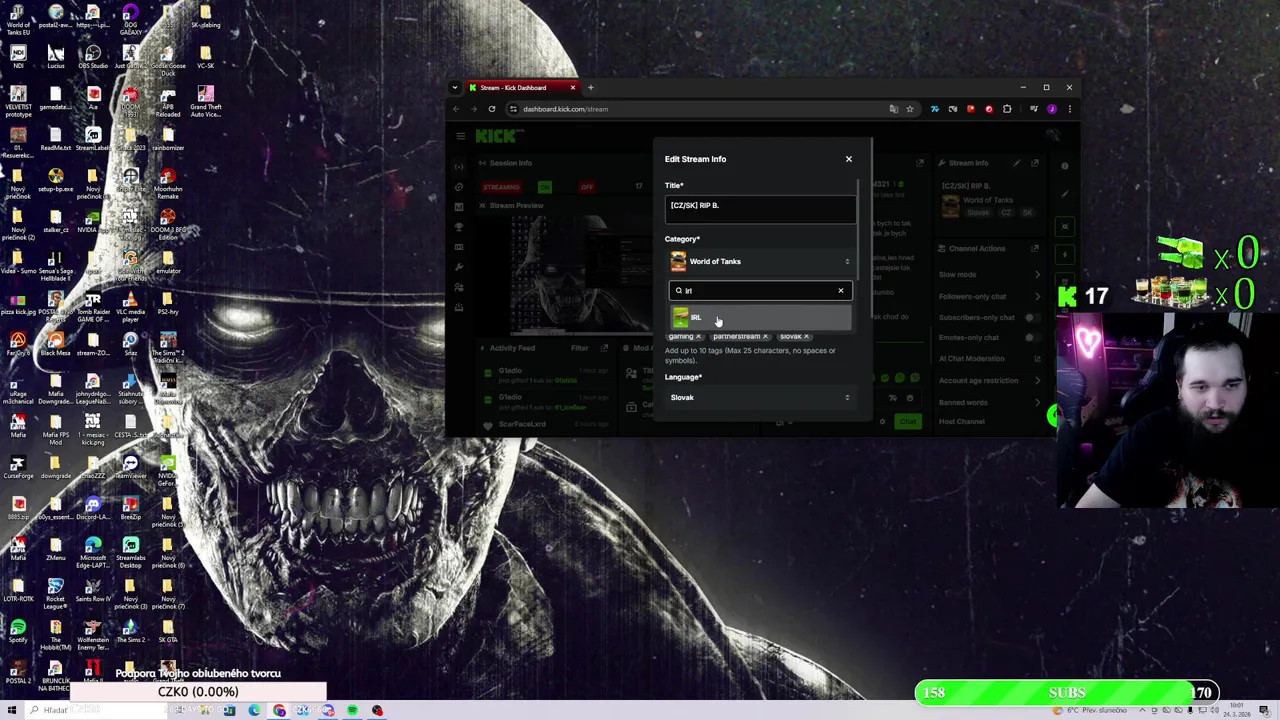Click the Kick logo
This screenshot has height=720, width=1280.
497,136
